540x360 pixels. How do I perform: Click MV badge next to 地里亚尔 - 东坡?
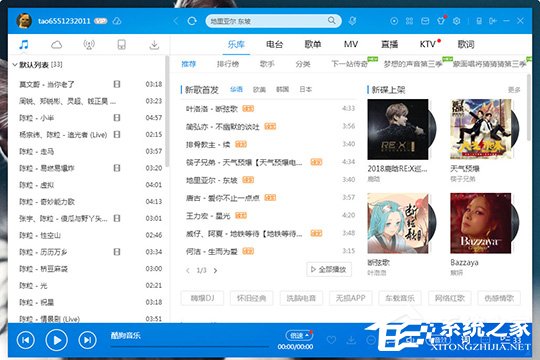tap(248, 180)
